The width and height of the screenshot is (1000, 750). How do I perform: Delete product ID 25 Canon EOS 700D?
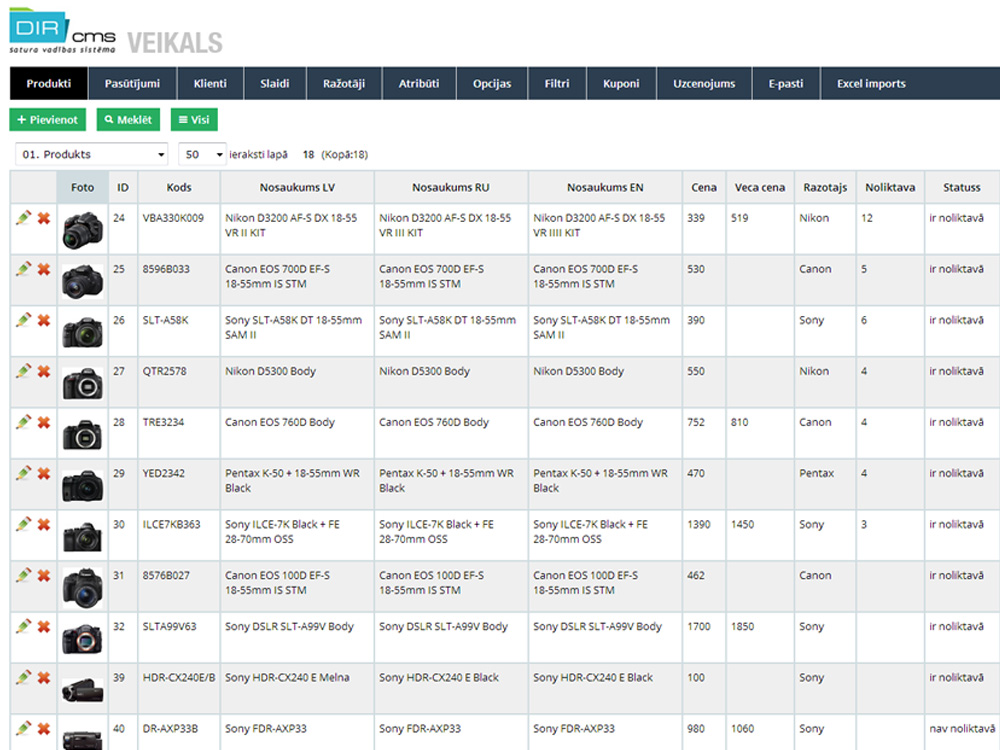(43, 269)
